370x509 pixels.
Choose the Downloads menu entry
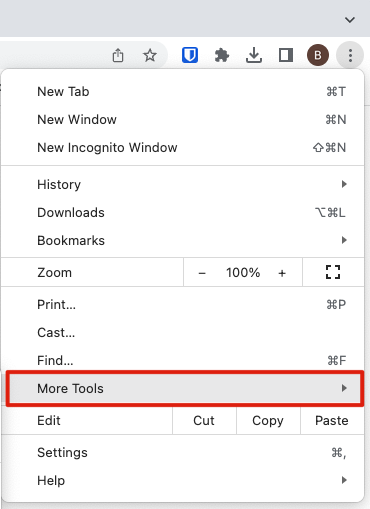pyautogui.click(x=183, y=212)
